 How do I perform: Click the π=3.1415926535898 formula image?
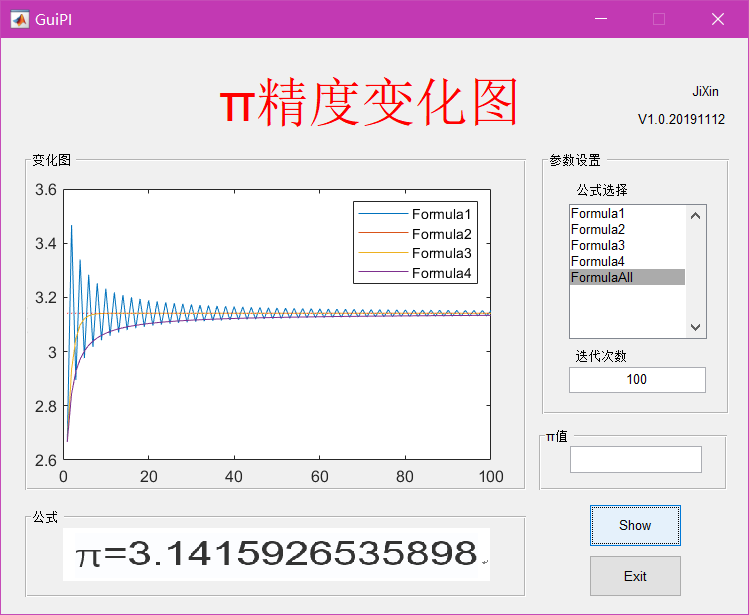tap(277, 554)
